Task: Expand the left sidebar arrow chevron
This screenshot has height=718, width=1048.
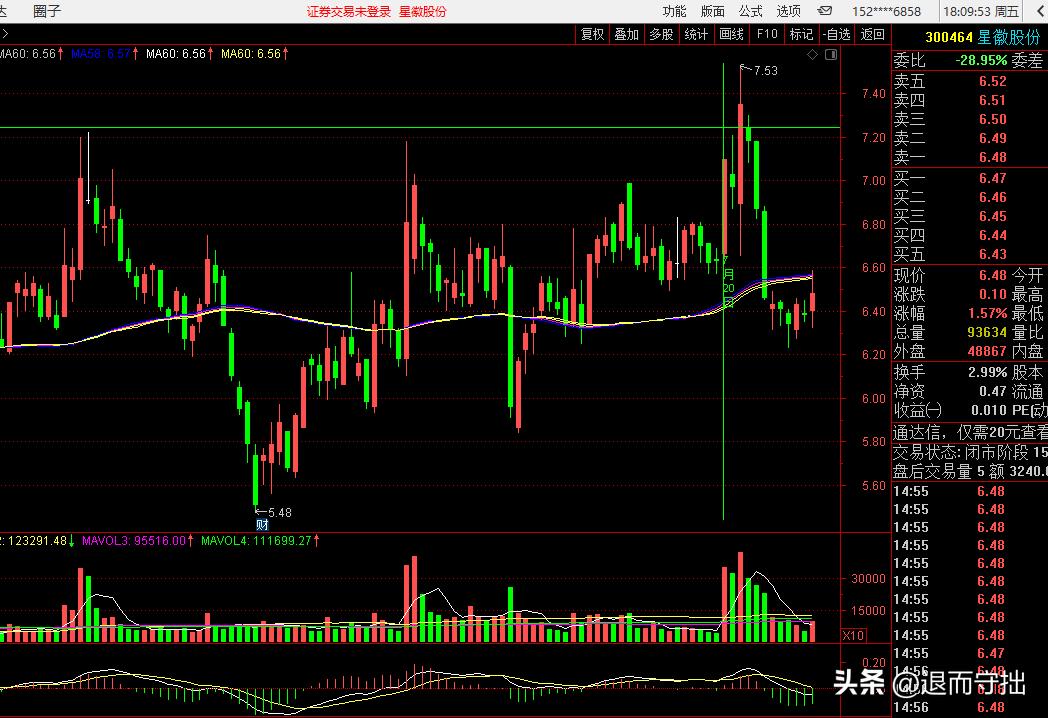Action: coord(5,34)
